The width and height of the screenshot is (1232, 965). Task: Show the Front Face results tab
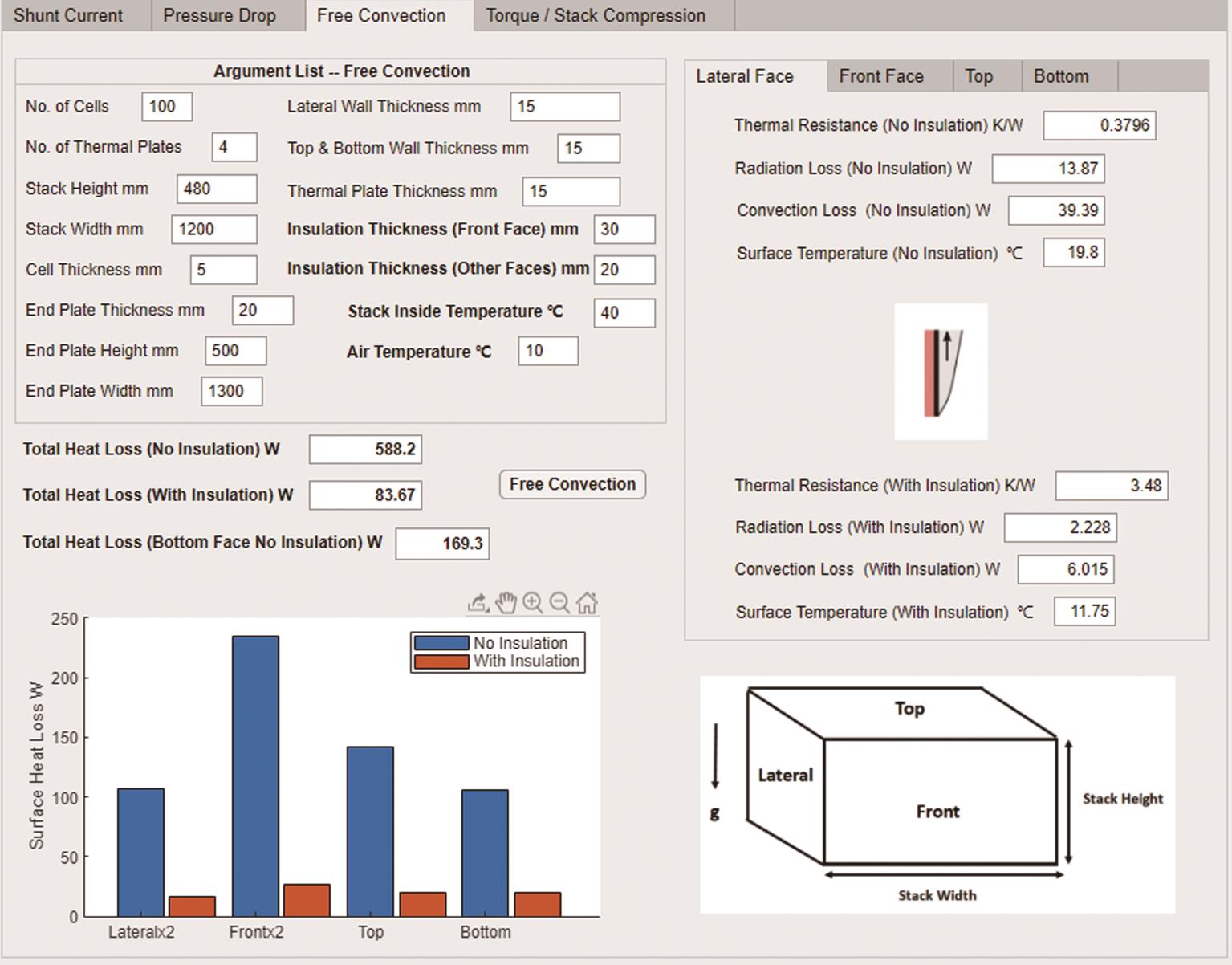pyautogui.click(x=880, y=76)
